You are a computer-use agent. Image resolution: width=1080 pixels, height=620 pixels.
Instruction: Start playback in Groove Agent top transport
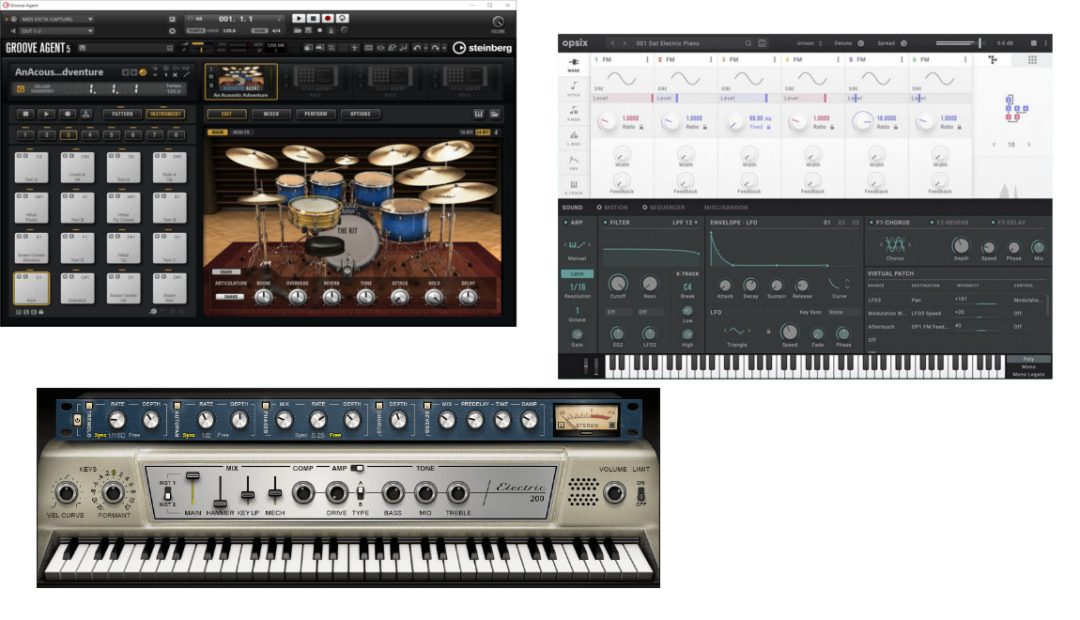click(298, 19)
